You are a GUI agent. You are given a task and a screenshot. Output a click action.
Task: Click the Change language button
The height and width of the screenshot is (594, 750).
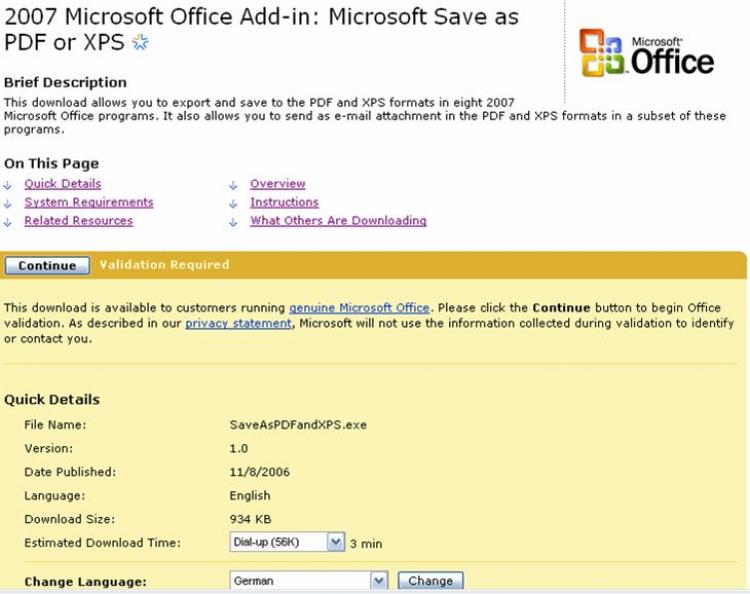(430, 580)
